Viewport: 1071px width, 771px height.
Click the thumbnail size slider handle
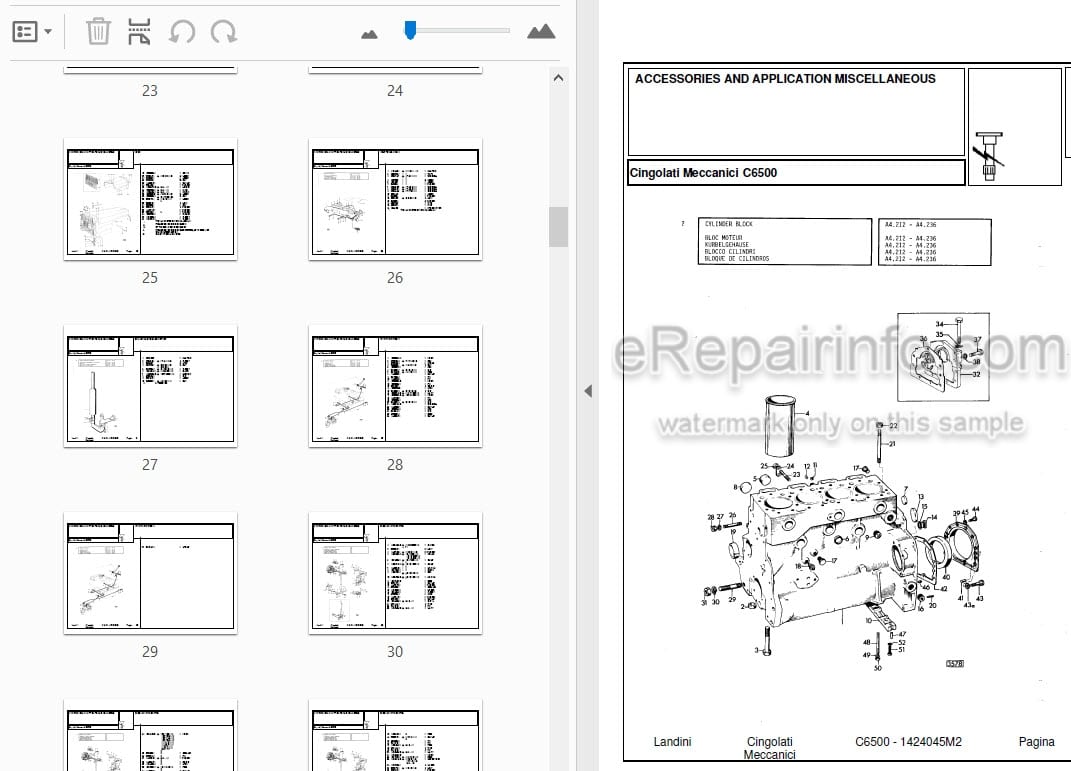point(410,30)
